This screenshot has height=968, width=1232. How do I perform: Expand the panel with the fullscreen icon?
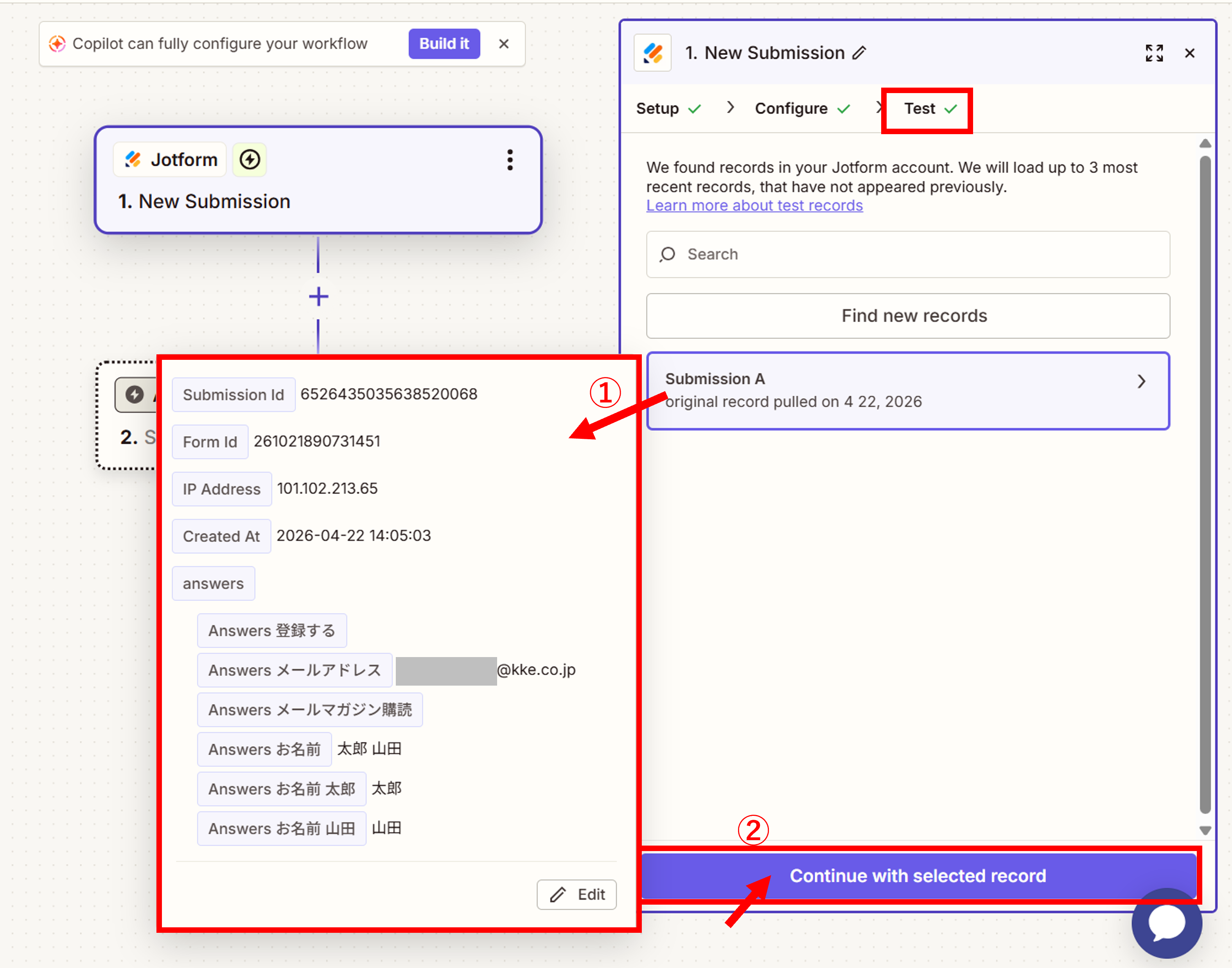[x=1154, y=53]
